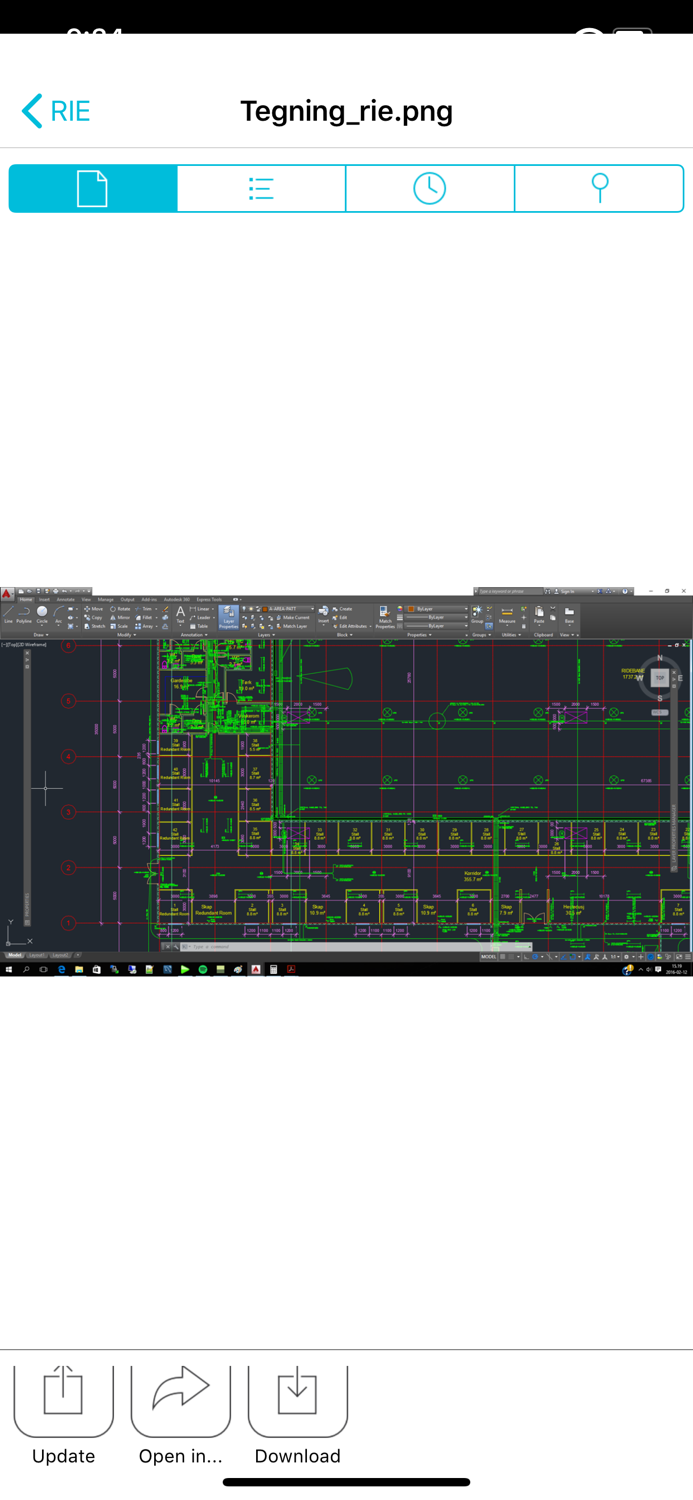Share file with Open in...

181,1415
